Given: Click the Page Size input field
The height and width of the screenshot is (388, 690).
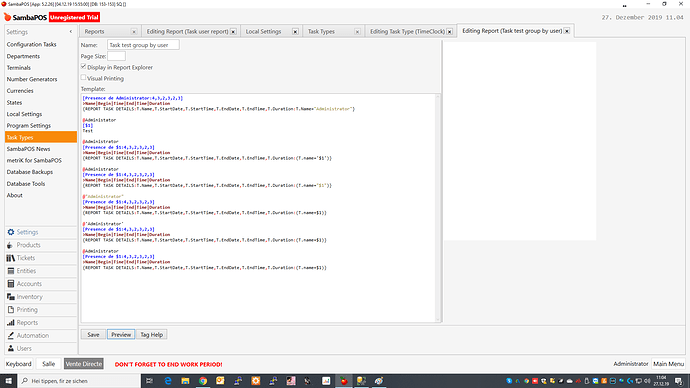Looking at the screenshot, I should coord(117,56).
